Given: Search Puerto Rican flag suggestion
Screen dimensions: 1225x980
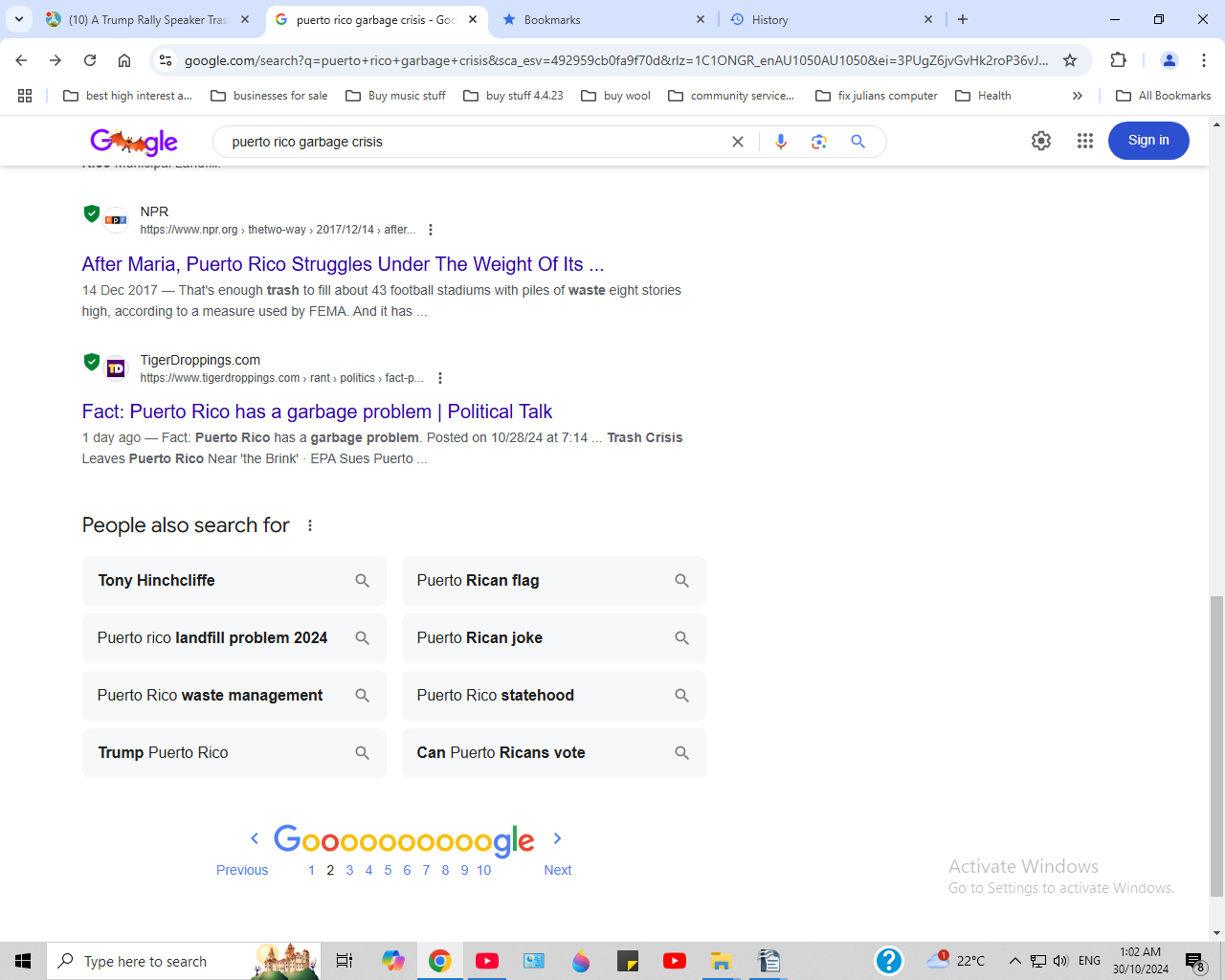Looking at the screenshot, I should 553,581.
